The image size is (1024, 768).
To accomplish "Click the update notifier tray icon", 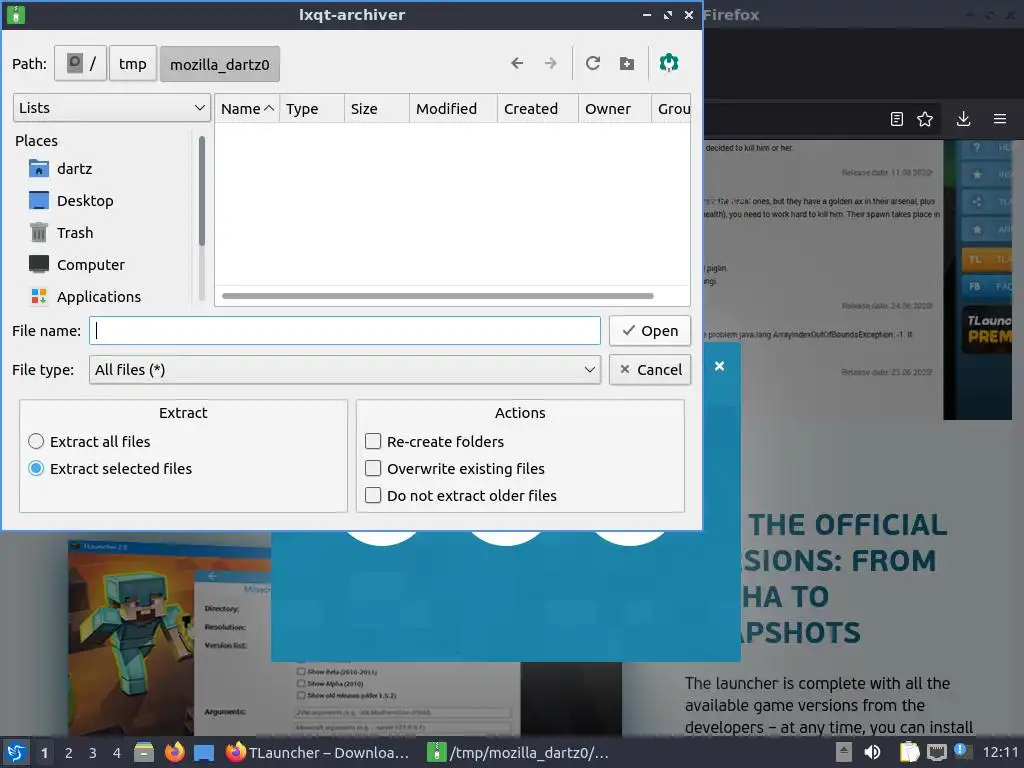I will 962,751.
